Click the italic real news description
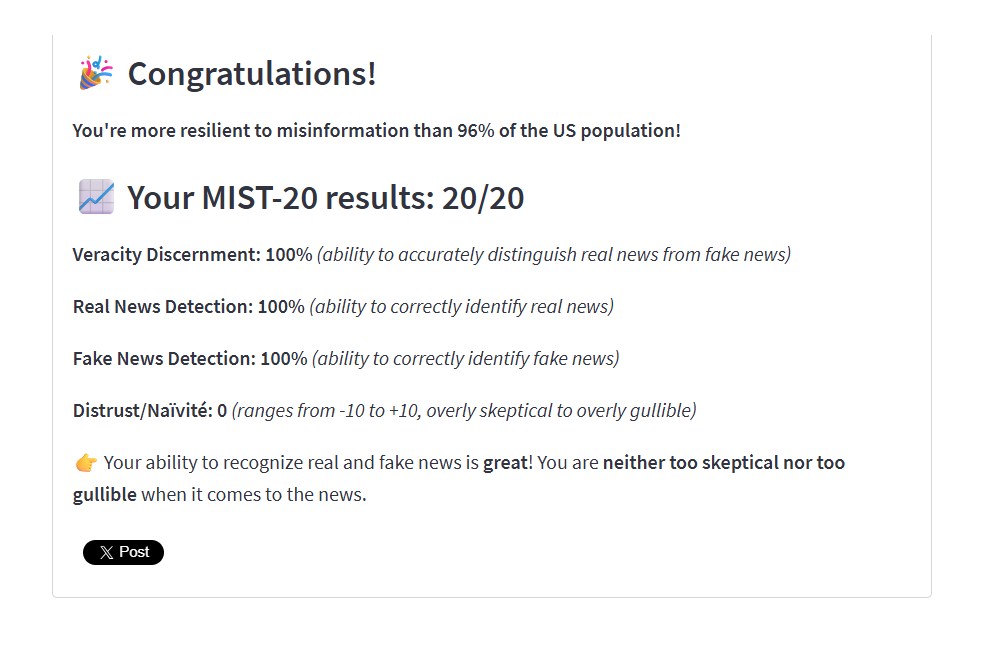Screen dimensions: 983x656 (461, 307)
